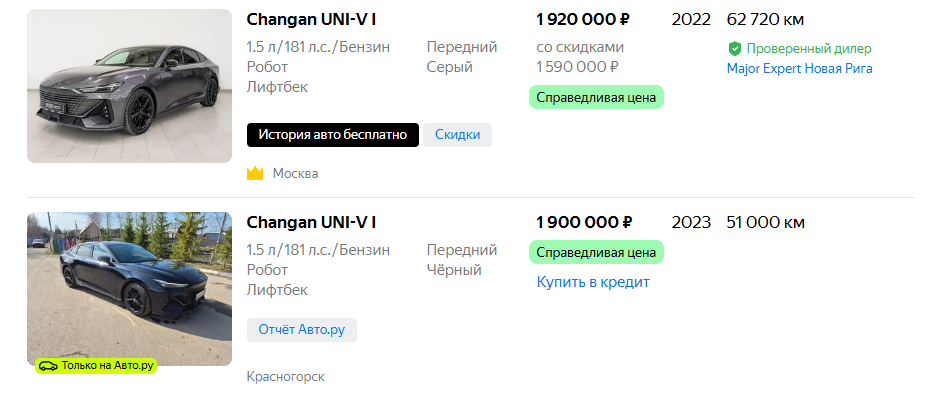
Task: Click the yellow crown icon near Москва
Action: pyautogui.click(x=255, y=174)
